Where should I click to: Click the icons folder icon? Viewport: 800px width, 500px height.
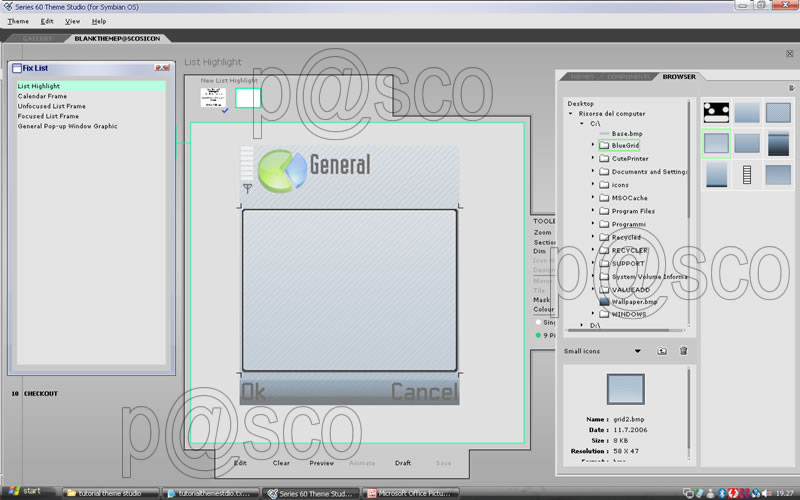pos(604,185)
